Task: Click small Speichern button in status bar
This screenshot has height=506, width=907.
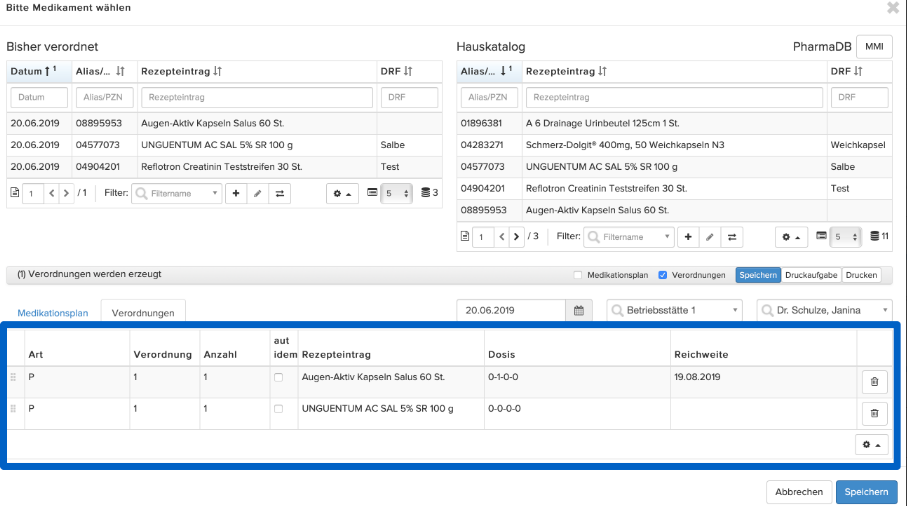Action: click(x=758, y=275)
